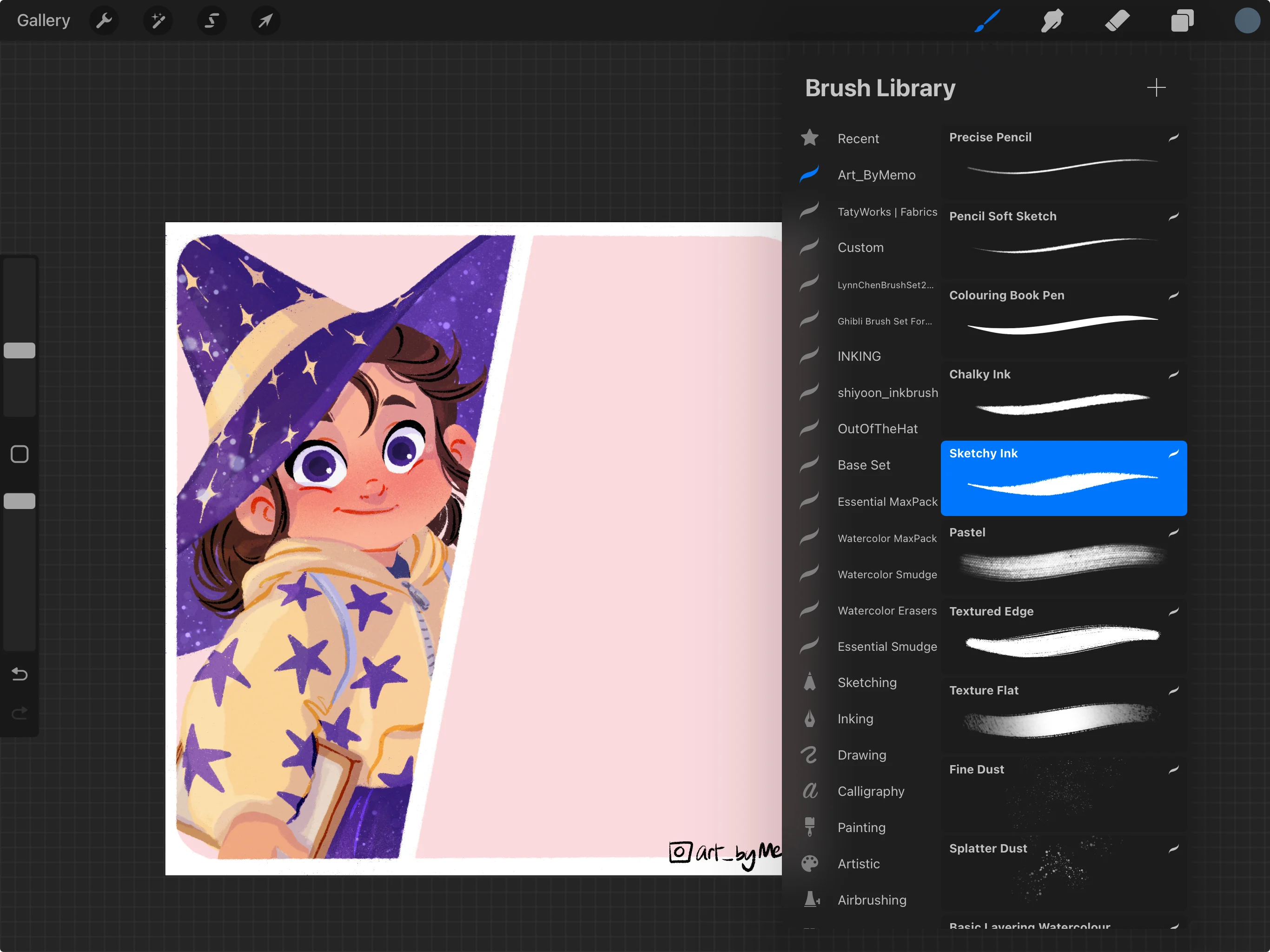
Task: Switch to the Smudge tool
Action: (x=1052, y=20)
